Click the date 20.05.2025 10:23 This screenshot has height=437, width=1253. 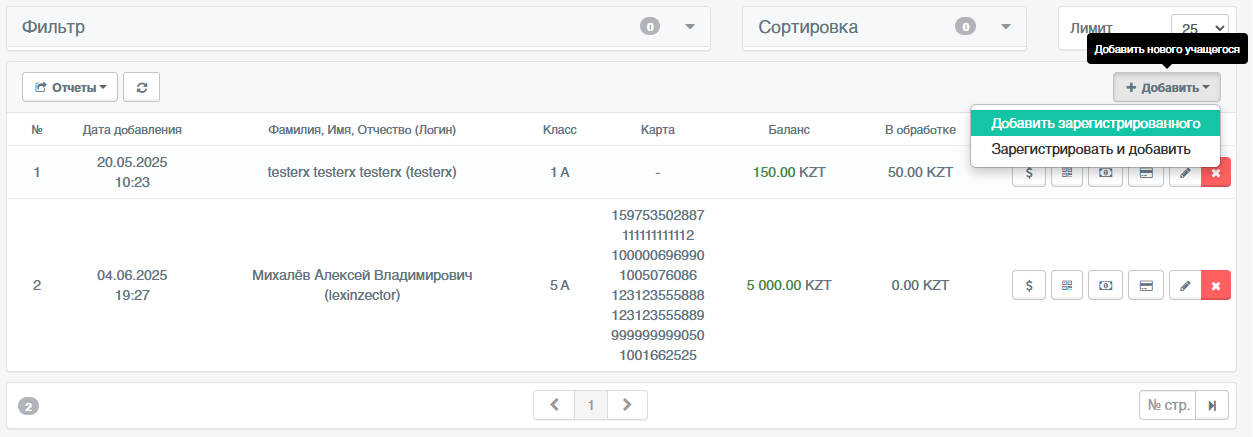132,172
